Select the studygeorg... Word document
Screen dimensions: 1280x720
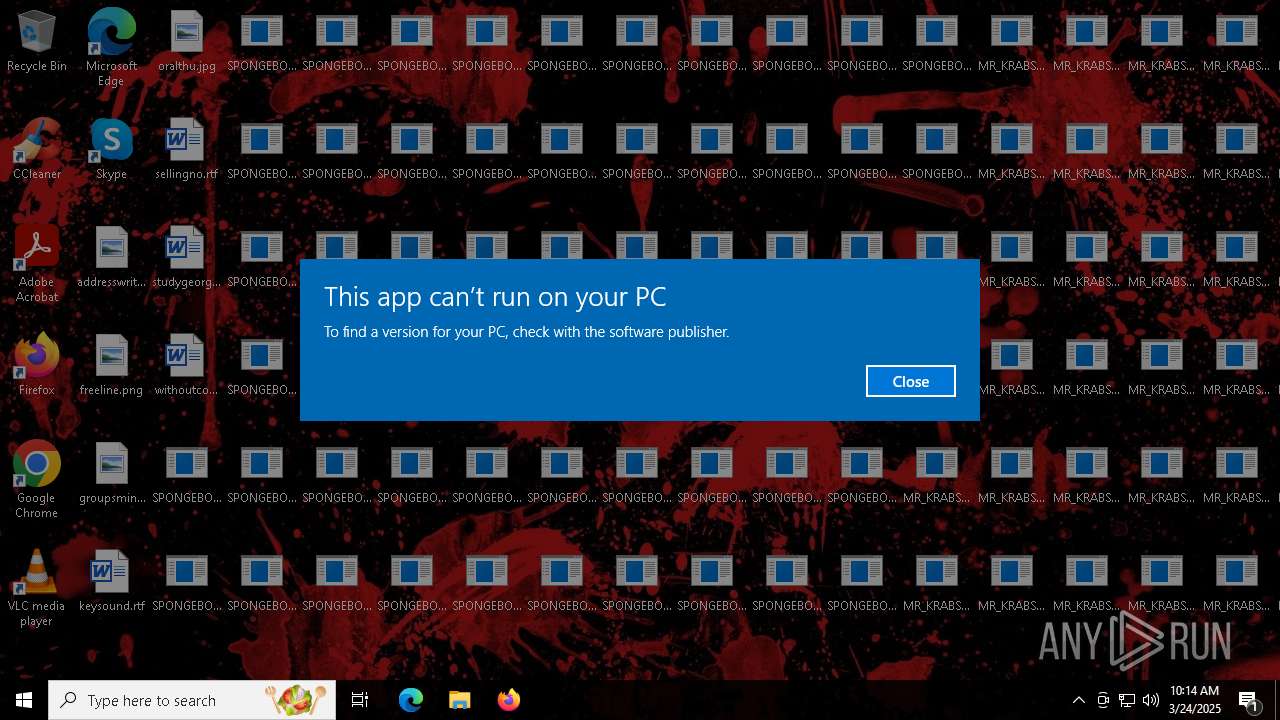pyautogui.click(x=186, y=258)
